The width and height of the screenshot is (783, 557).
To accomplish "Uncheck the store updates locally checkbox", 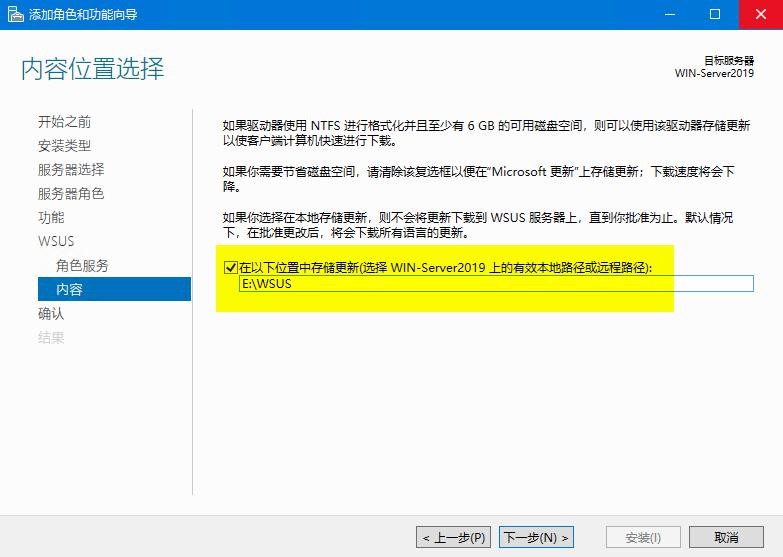I will pyautogui.click(x=230, y=268).
